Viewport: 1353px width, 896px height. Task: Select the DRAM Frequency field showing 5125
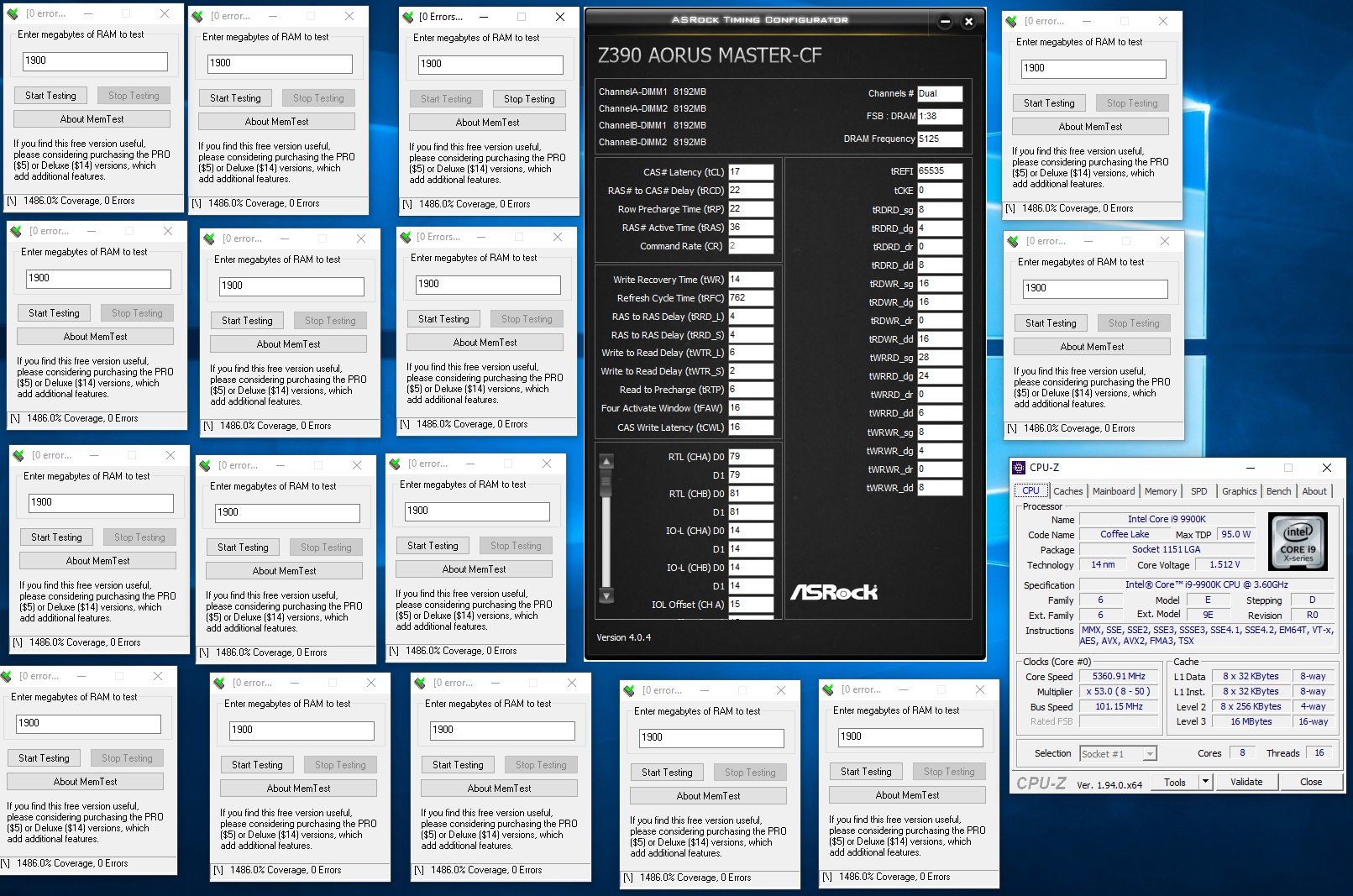939,139
